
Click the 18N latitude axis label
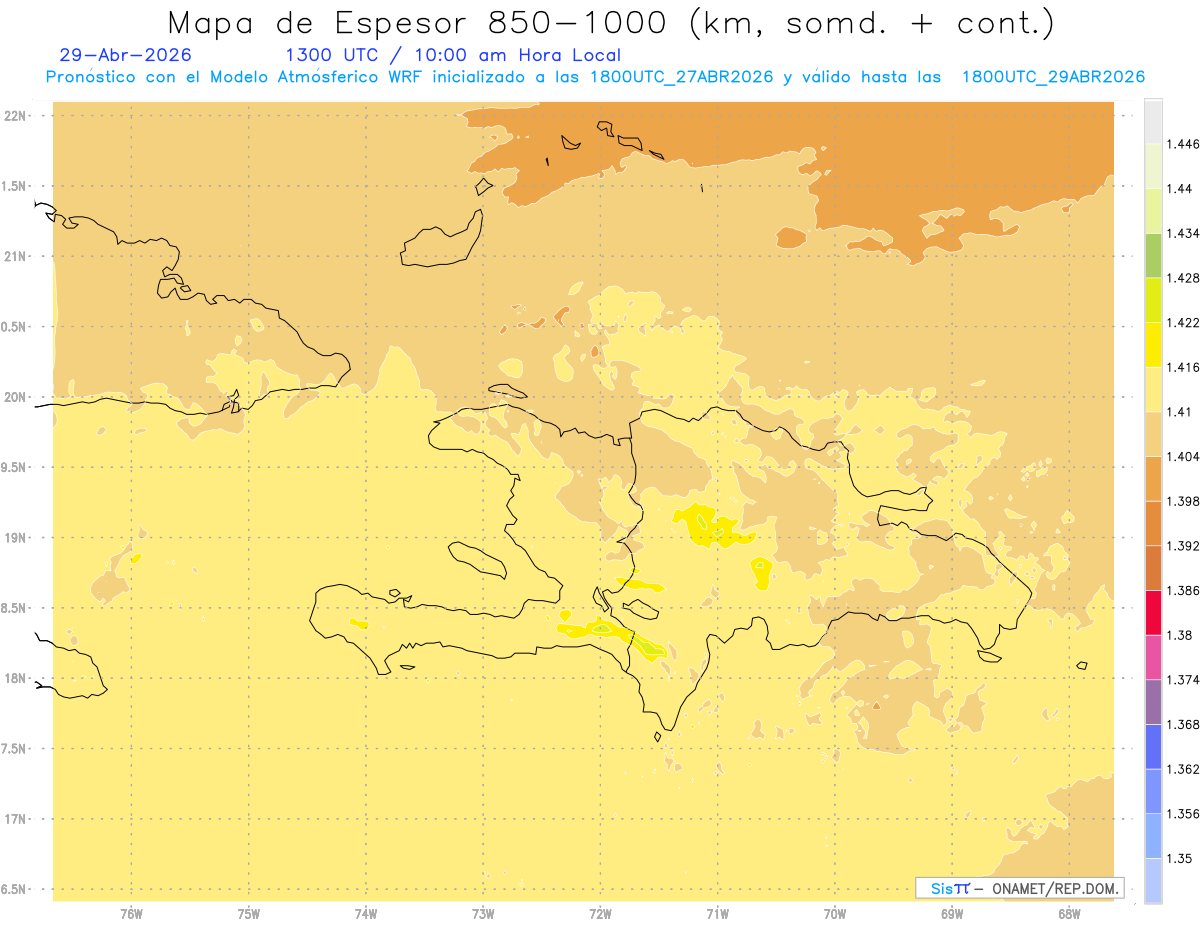click(x=16, y=678)
